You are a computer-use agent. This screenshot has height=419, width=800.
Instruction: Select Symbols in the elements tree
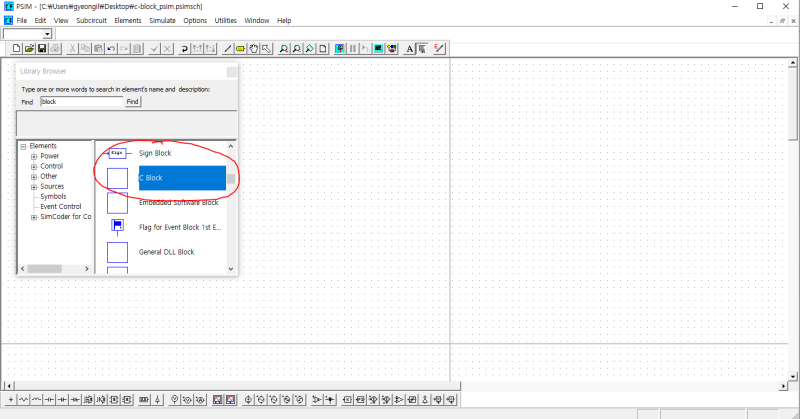tap(53, 196)
